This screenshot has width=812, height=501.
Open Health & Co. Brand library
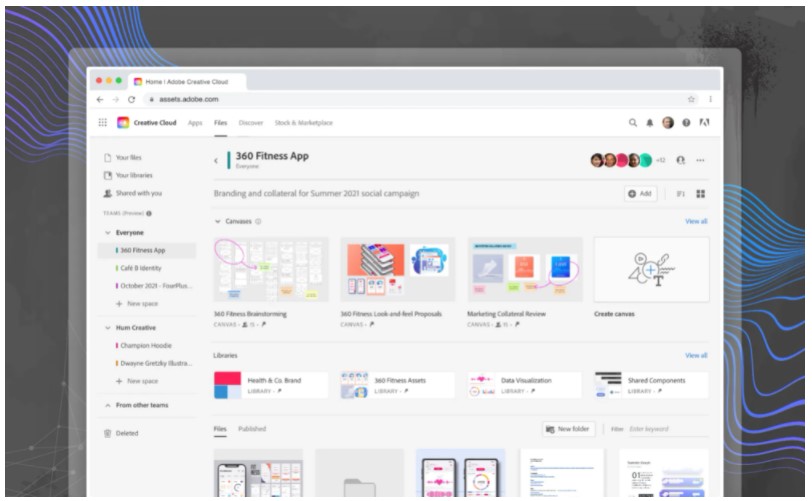pyautogui.click(x=271, y=385)
